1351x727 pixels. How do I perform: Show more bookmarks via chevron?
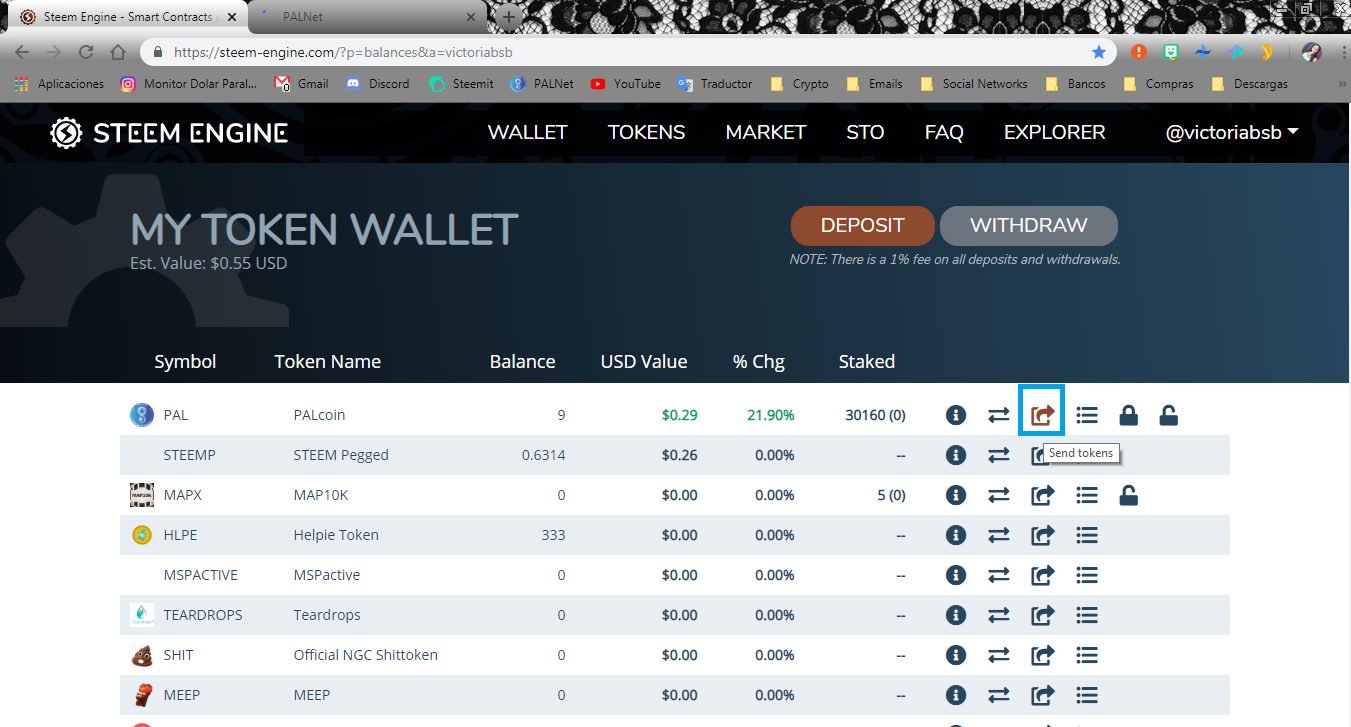pos(1341,84)
